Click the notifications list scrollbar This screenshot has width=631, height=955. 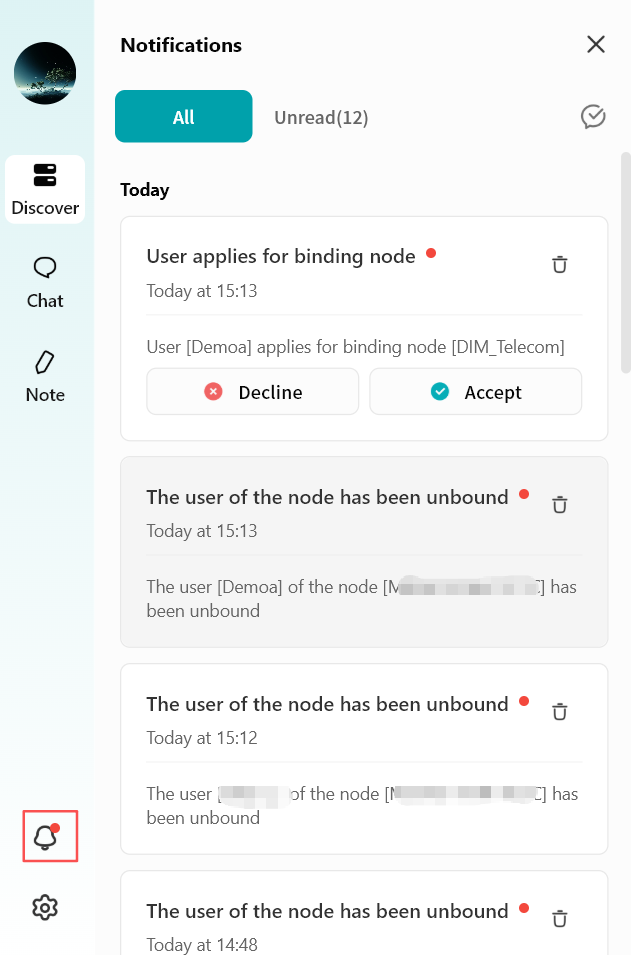(626, 262)
